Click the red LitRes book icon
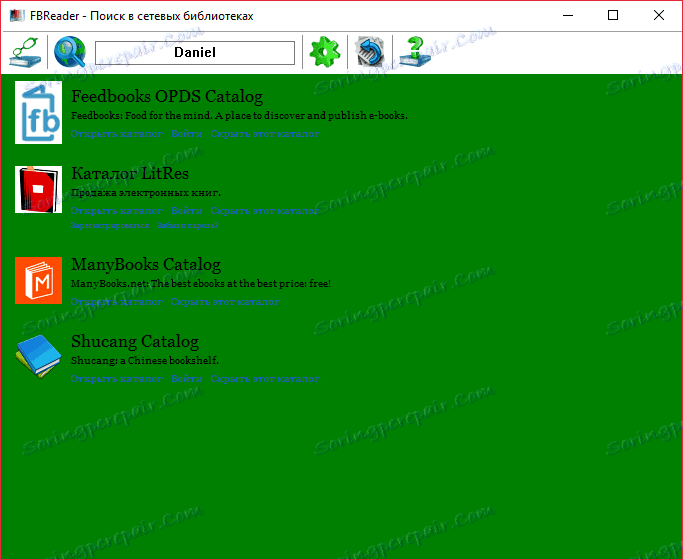 pyautogui.click(x=38, y=189)
